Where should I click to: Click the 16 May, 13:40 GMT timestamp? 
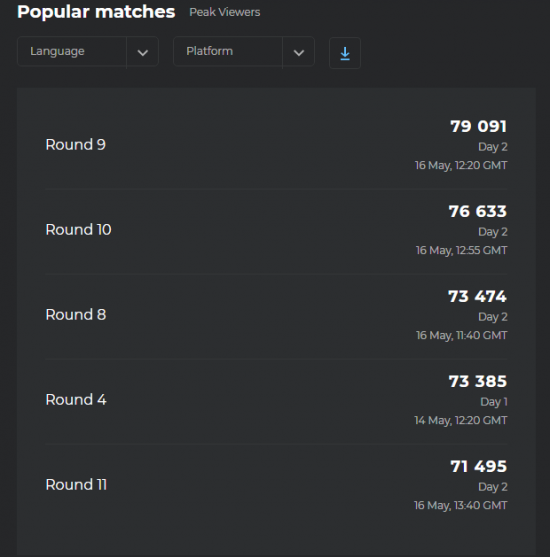point(461,505)
